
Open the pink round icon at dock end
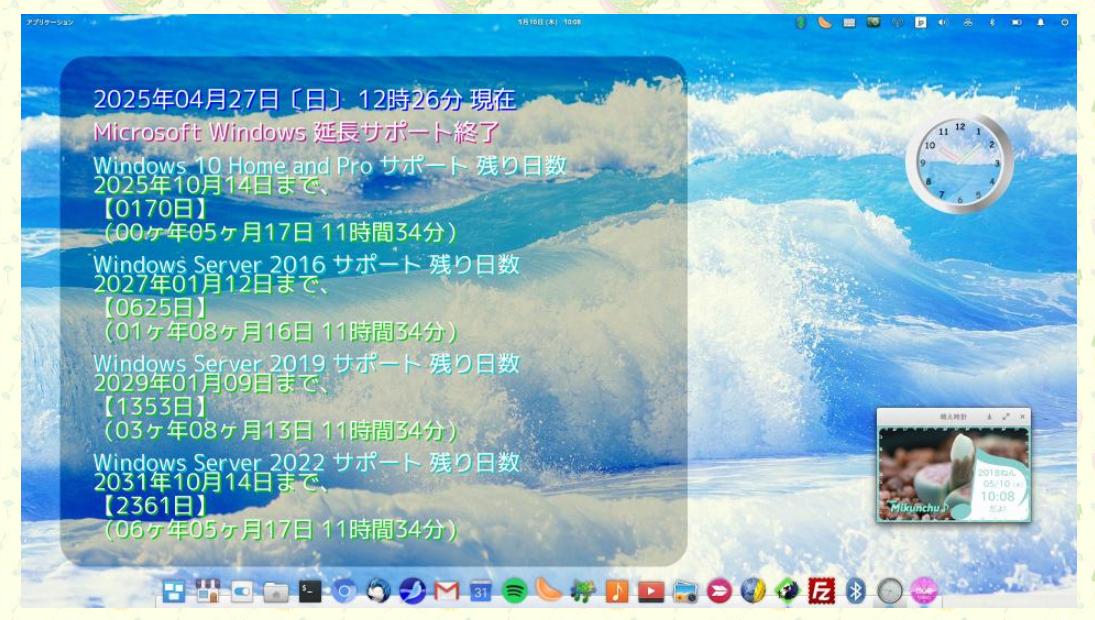tap(923, 591)
